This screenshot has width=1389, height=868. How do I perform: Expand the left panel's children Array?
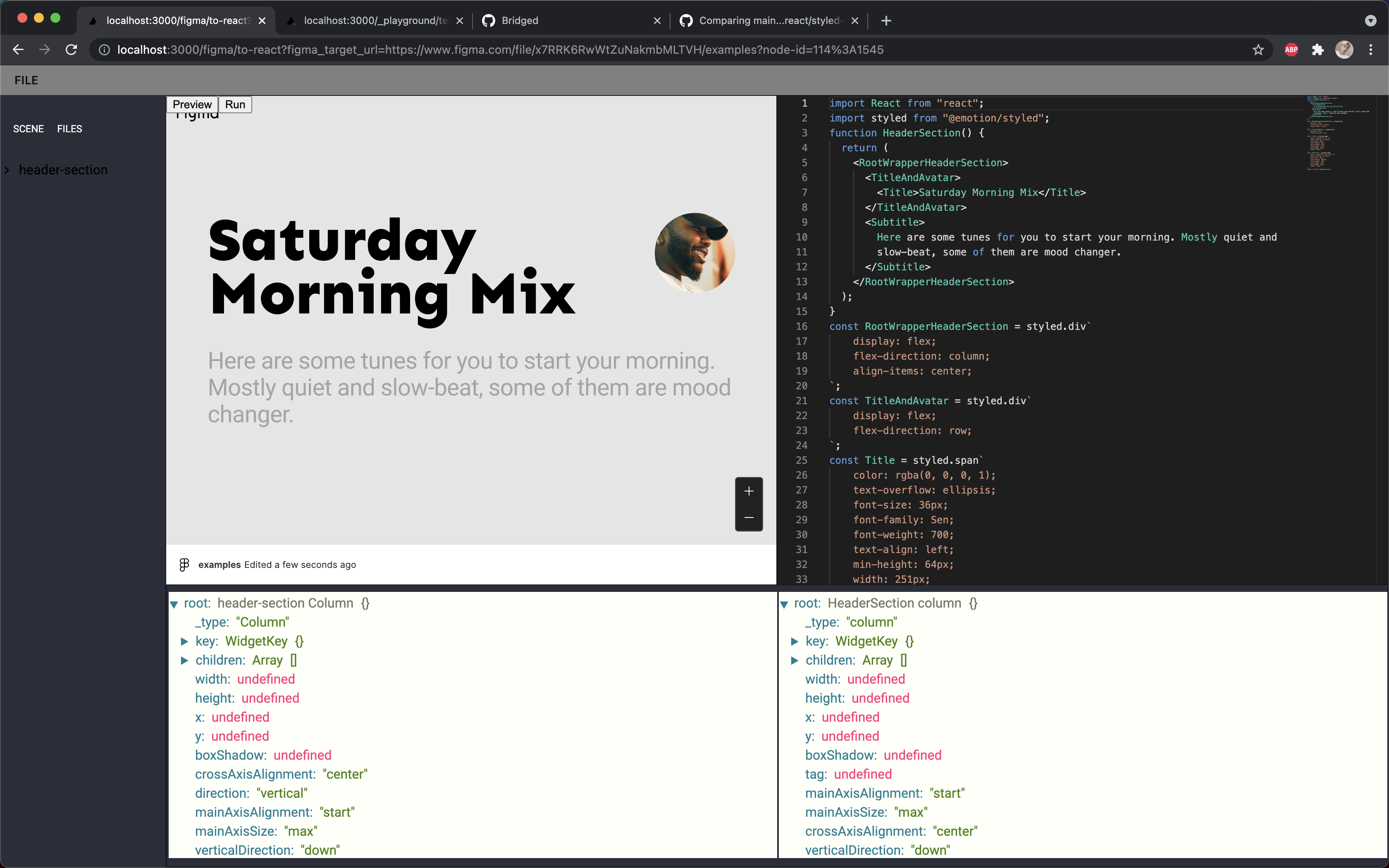point(184,660)
